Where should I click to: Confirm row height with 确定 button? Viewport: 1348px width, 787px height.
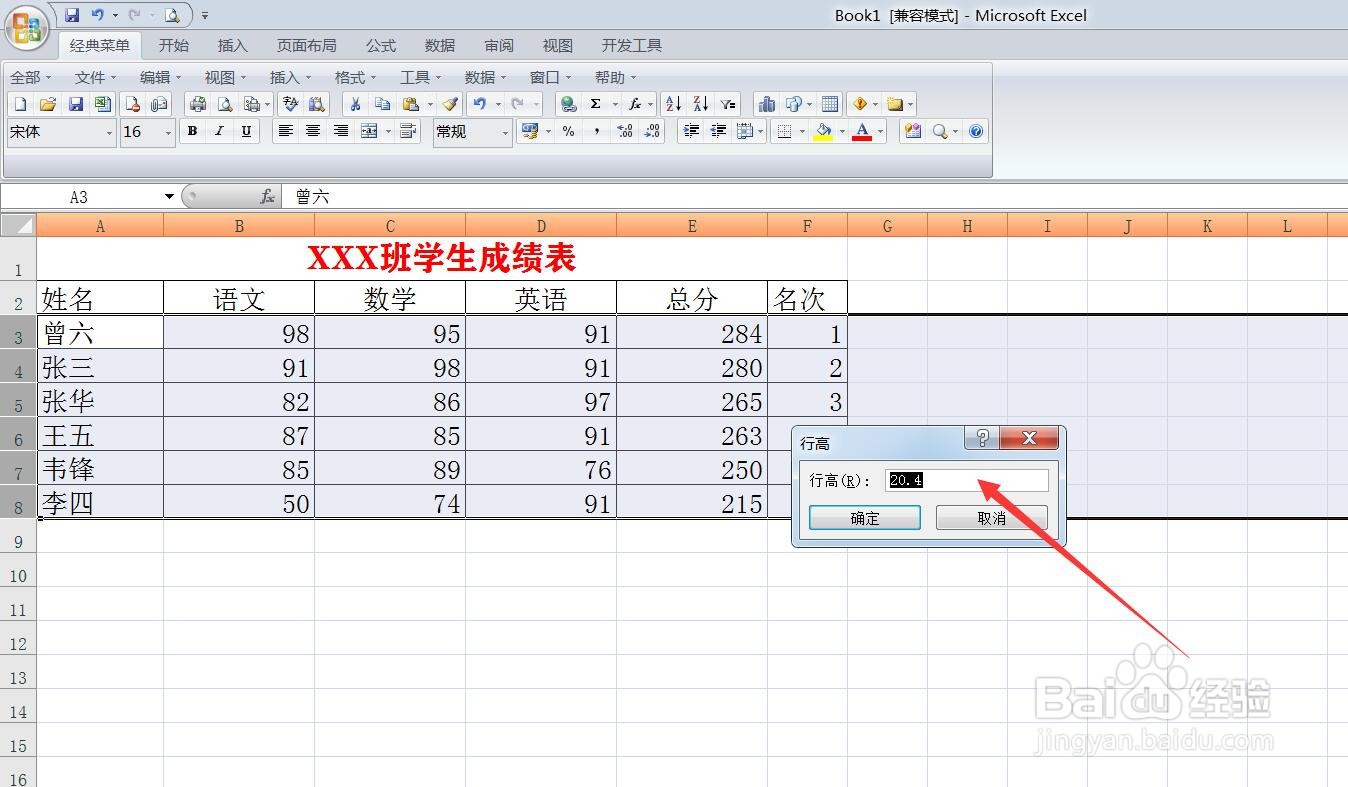[x=862, y=518]
